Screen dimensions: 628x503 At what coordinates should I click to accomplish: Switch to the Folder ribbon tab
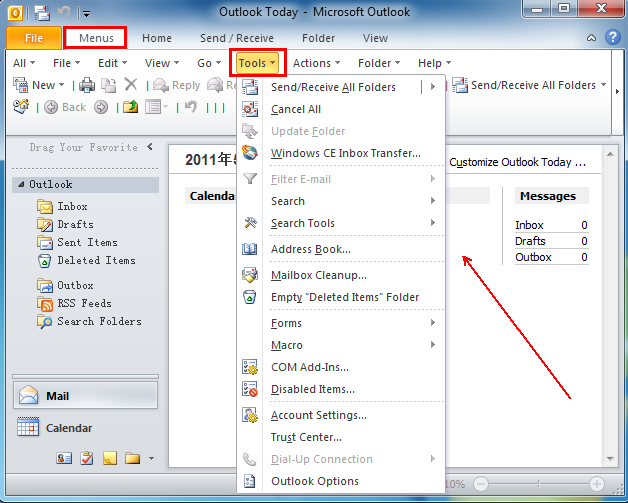pyautogui.click(x=318, y=38)
